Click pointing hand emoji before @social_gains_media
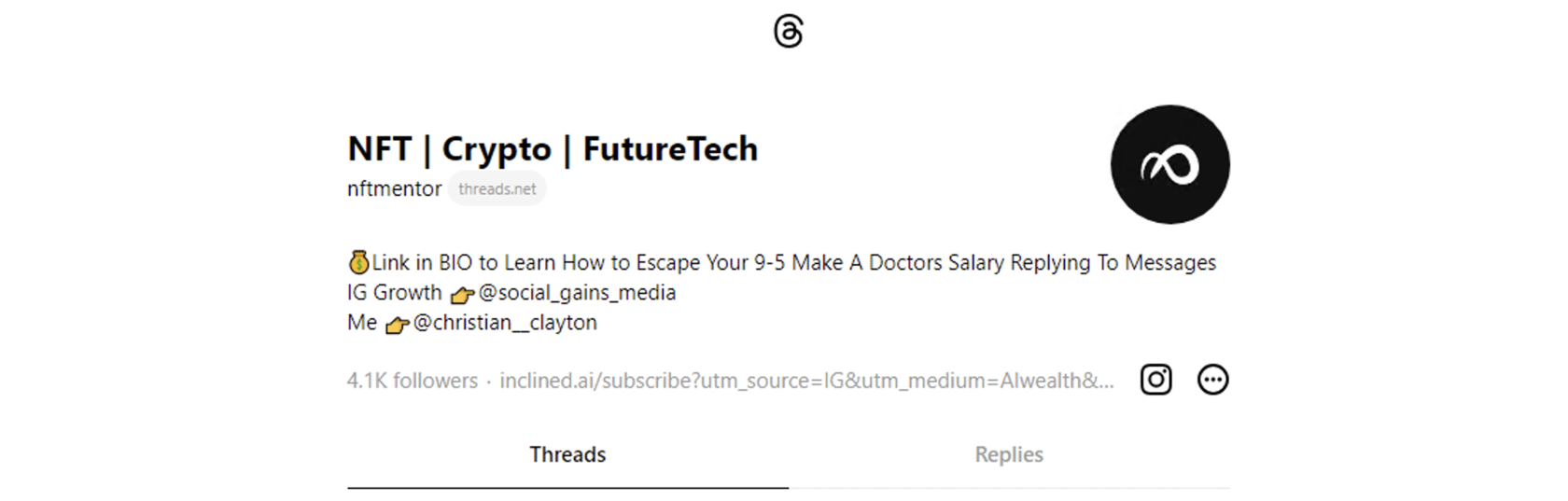 [462, 295]
